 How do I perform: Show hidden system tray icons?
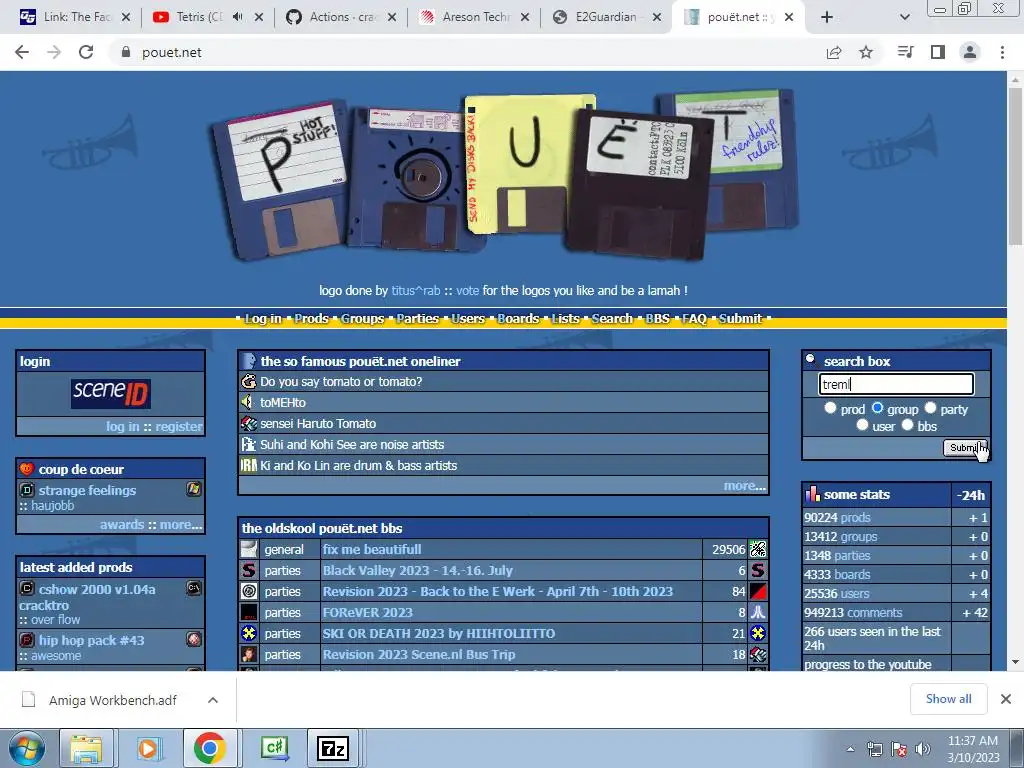pos(850,749)
